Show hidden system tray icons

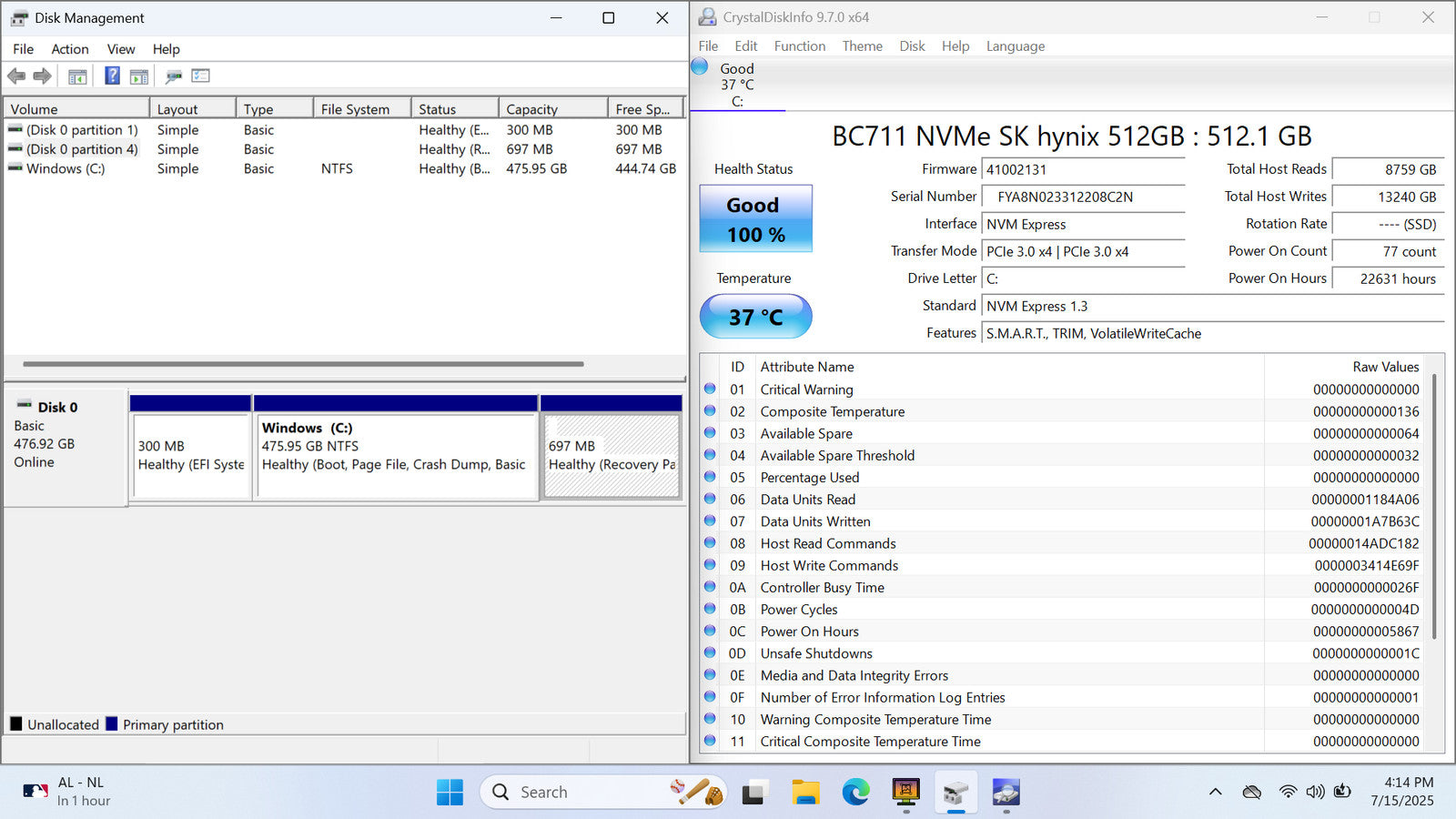1215,793
